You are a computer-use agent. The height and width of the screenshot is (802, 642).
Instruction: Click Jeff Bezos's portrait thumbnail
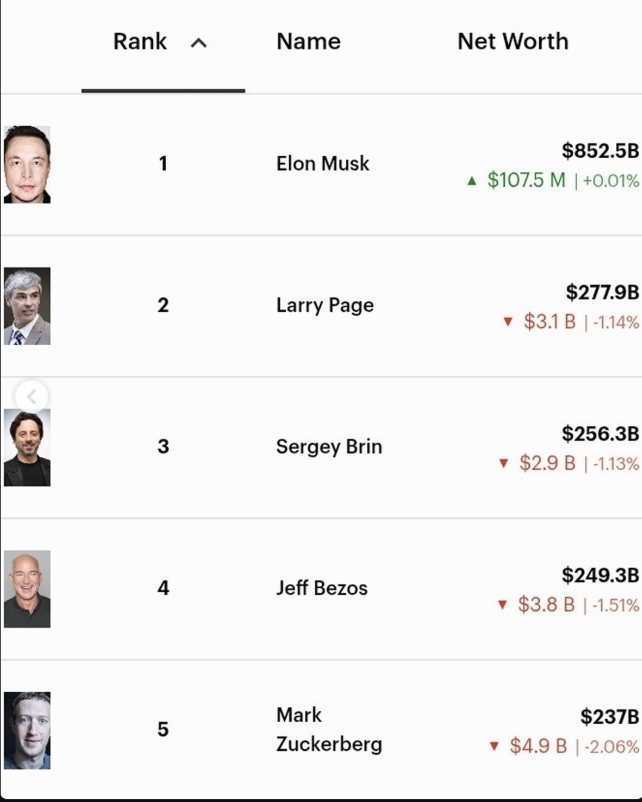point(27,589)
